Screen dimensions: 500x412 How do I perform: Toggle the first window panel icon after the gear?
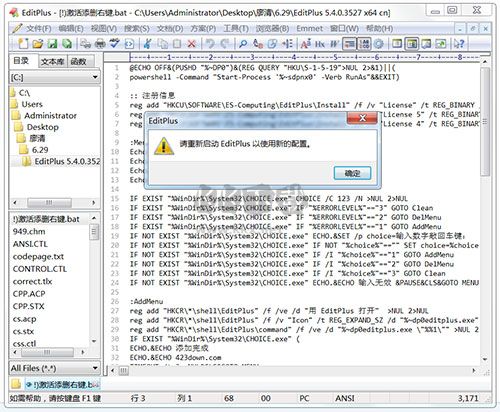click(x=397, y=44)
